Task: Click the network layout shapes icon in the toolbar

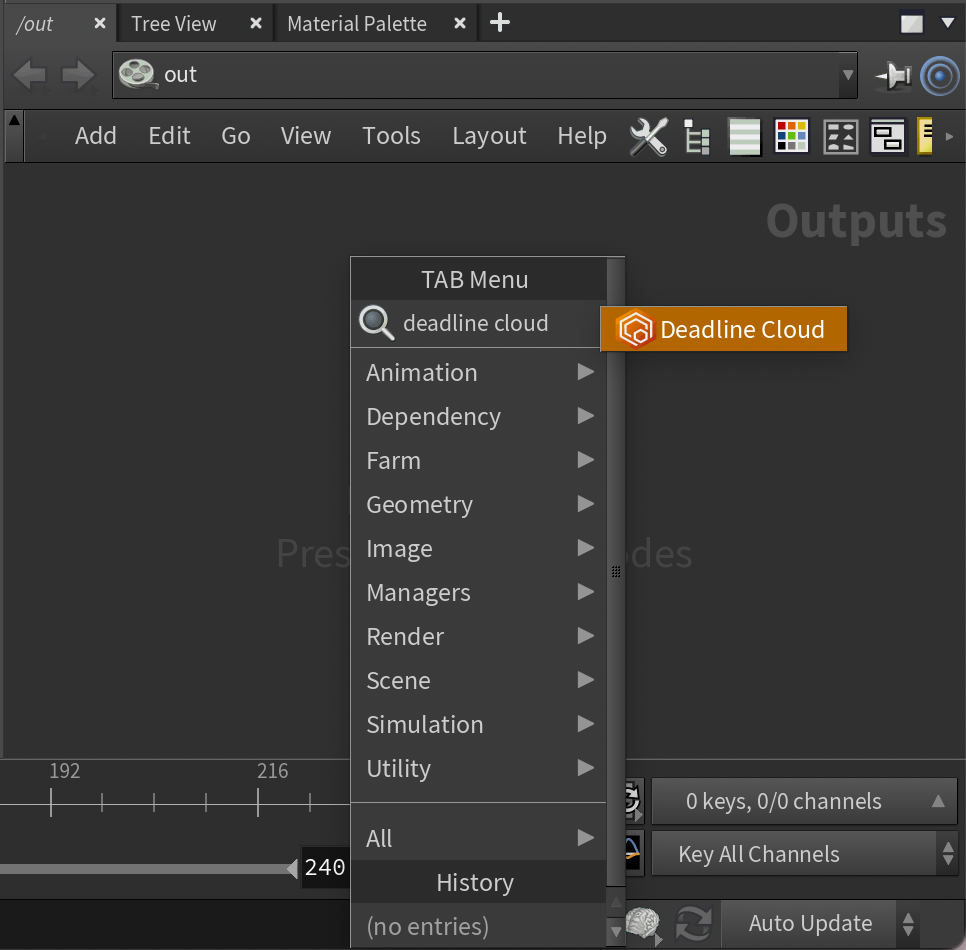Action: 841,137
